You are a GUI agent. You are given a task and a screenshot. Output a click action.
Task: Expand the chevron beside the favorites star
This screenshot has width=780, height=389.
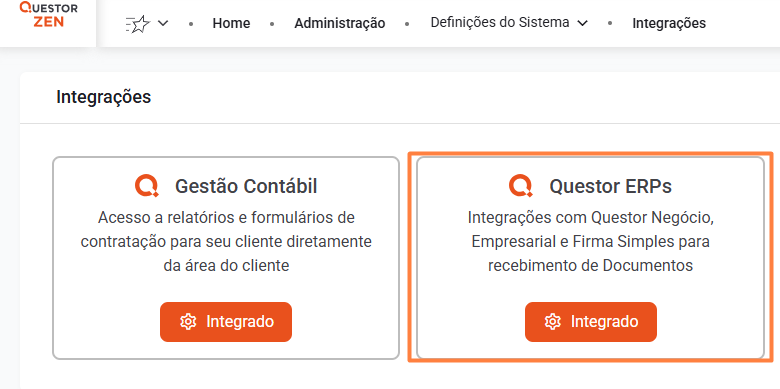tap(163, 23)
